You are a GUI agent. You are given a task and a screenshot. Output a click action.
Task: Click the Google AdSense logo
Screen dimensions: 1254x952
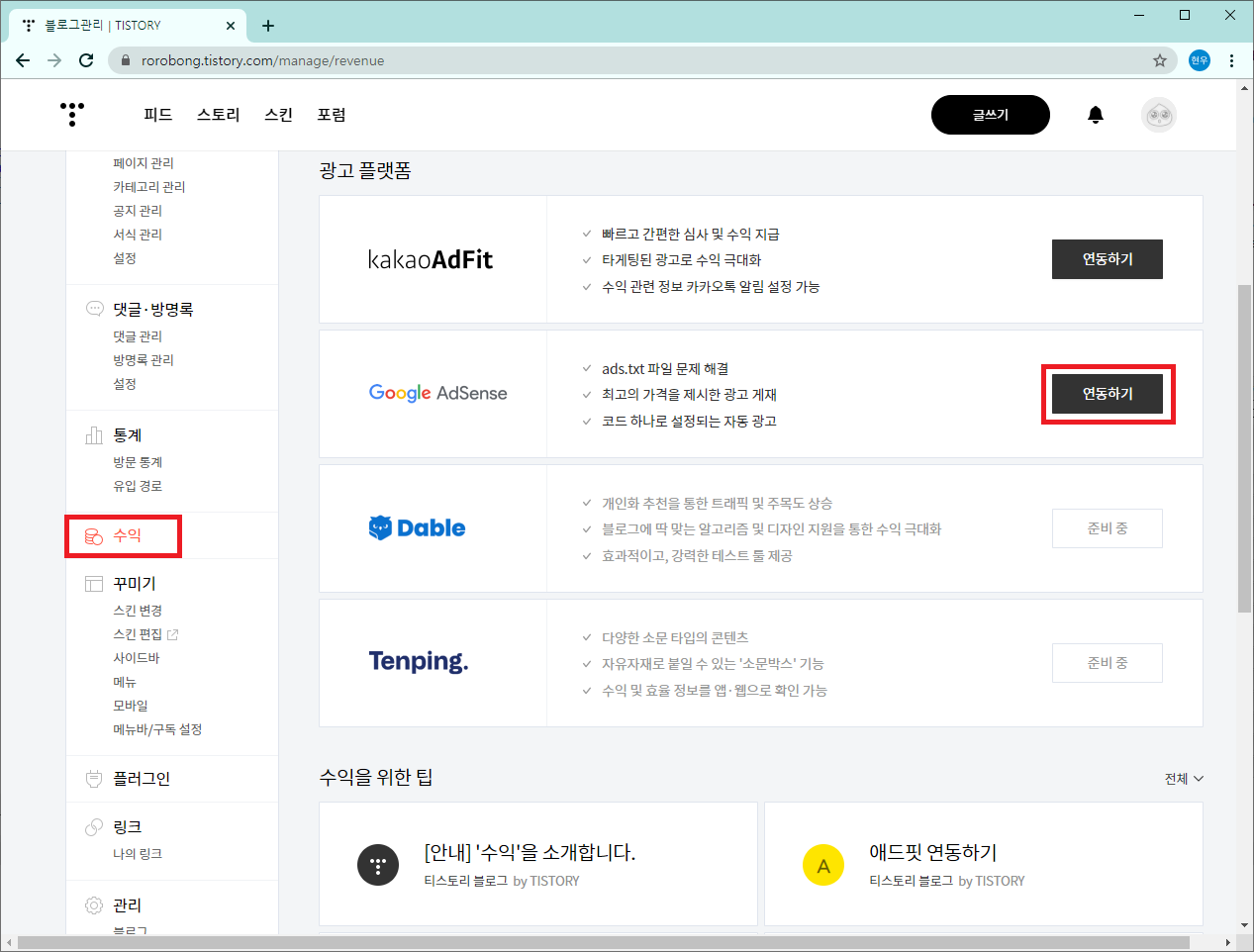point(438,393)
